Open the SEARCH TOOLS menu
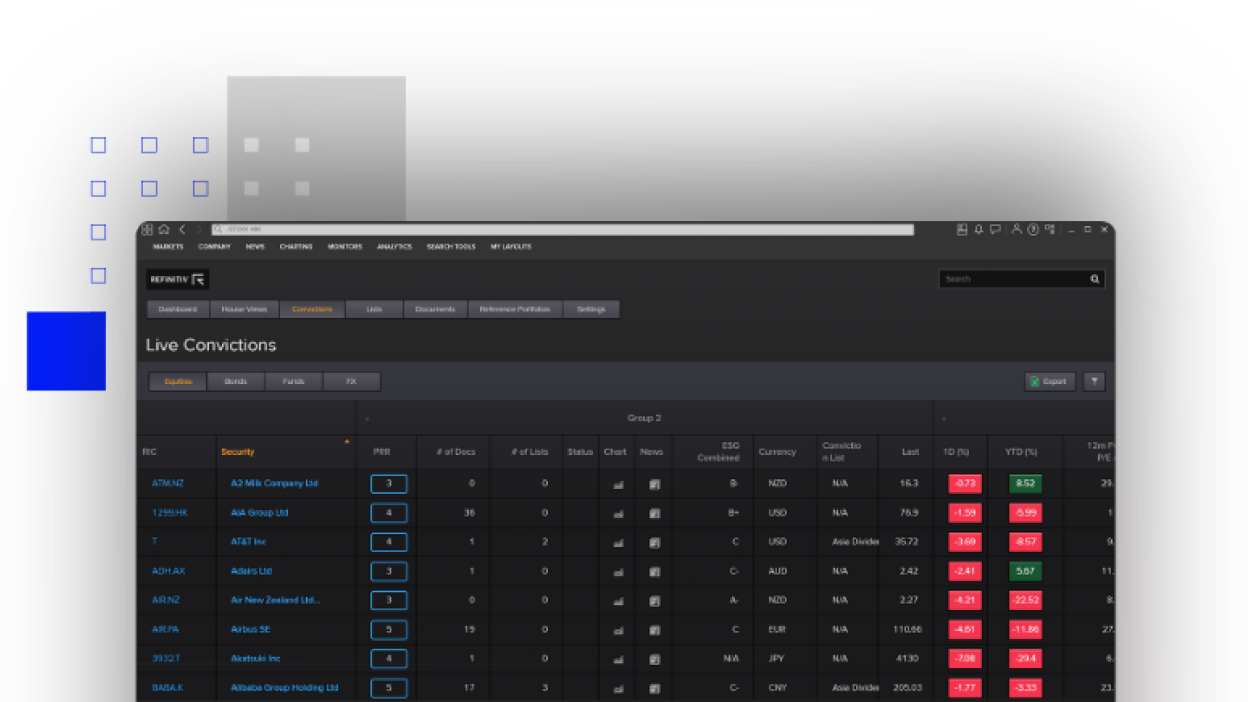This screenshot has height=702, width=1248. (451, 246)
